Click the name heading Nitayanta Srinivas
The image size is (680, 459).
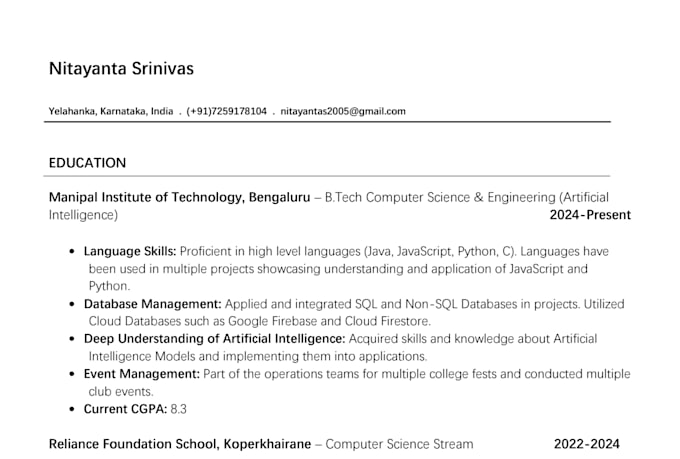point(121,69)
